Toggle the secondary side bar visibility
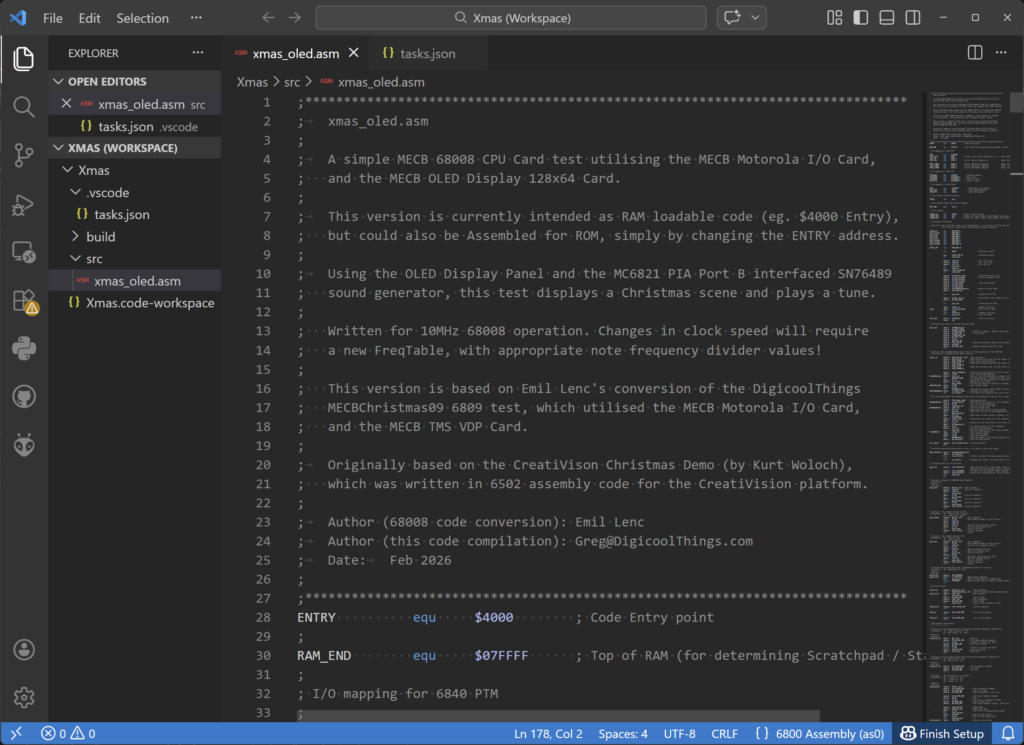This screenshot has height=745, width=1024. coord(913,18)
